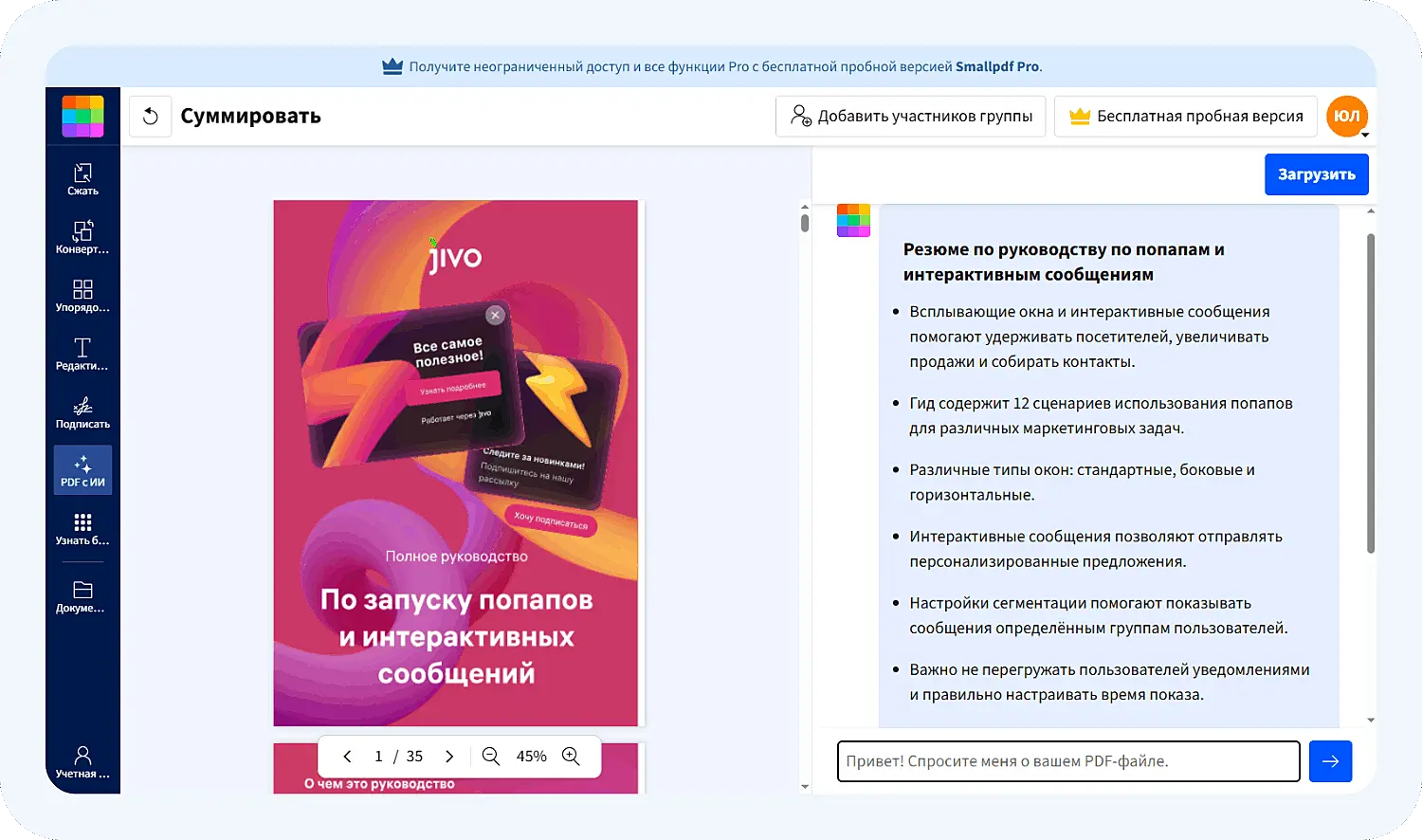
Task: Open Учетная запись in sidebar
Action: click(x=82, y=762)
